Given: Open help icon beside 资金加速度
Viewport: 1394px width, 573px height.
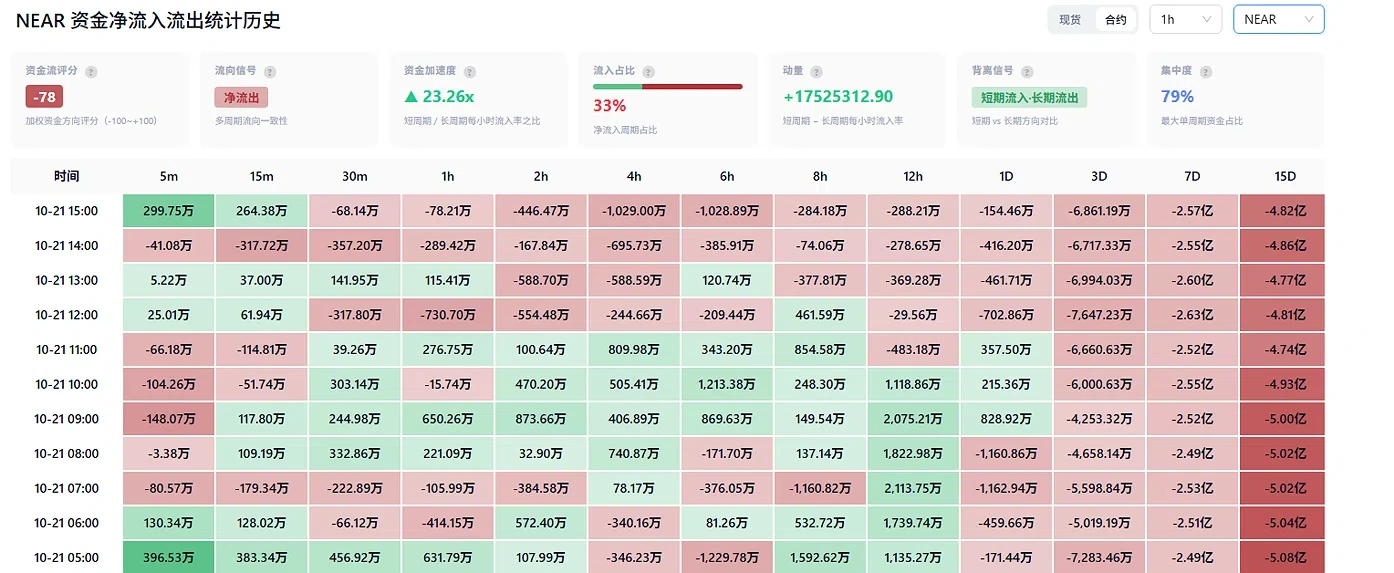Looking at the screenshot, I should tap(470, 72).
